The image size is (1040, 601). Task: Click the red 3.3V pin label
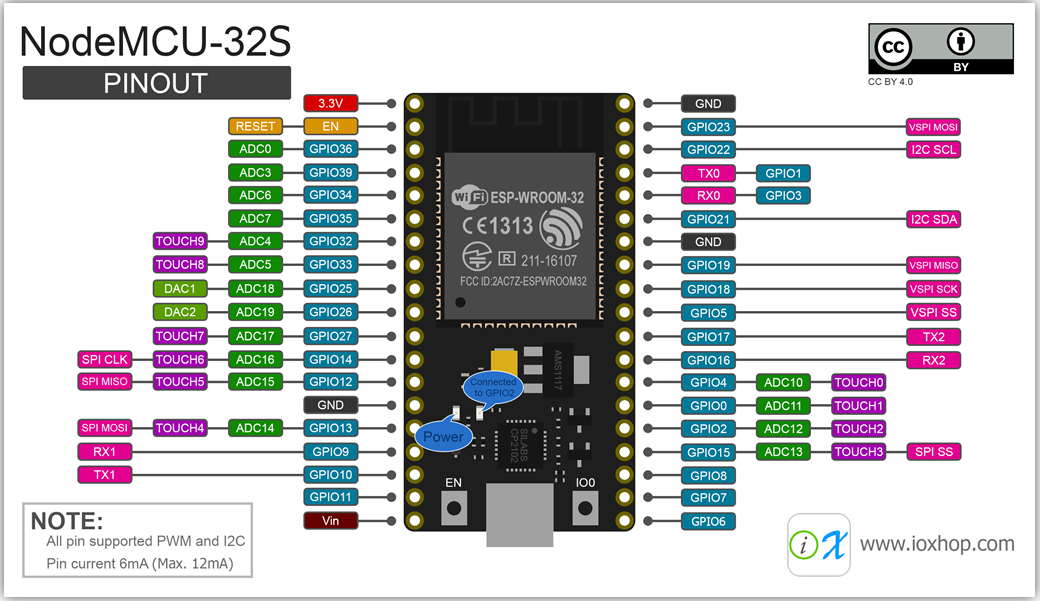pyautogui.click(x=330, y=103)
